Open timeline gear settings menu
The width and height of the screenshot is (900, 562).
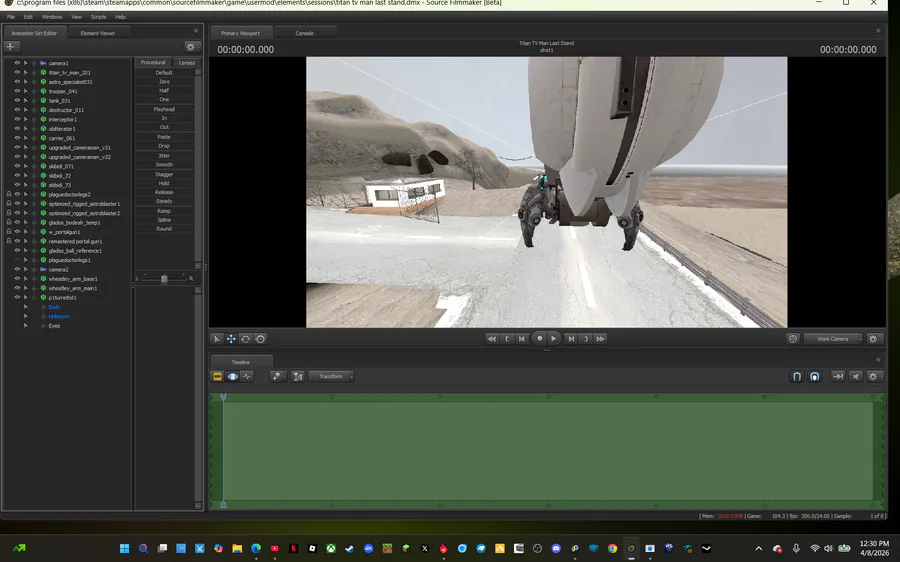point(873,377)
